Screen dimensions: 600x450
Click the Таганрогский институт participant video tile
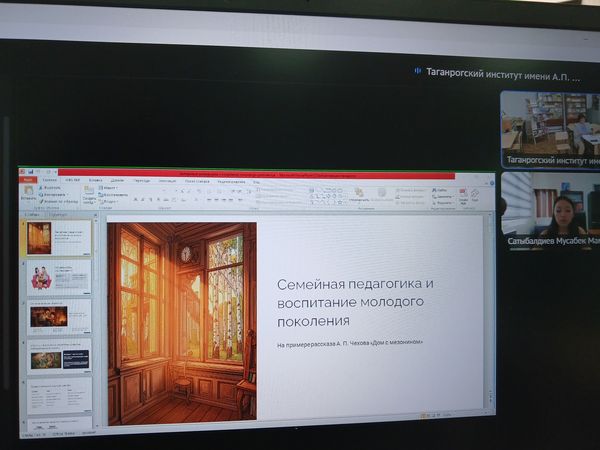tap(550, 129)
